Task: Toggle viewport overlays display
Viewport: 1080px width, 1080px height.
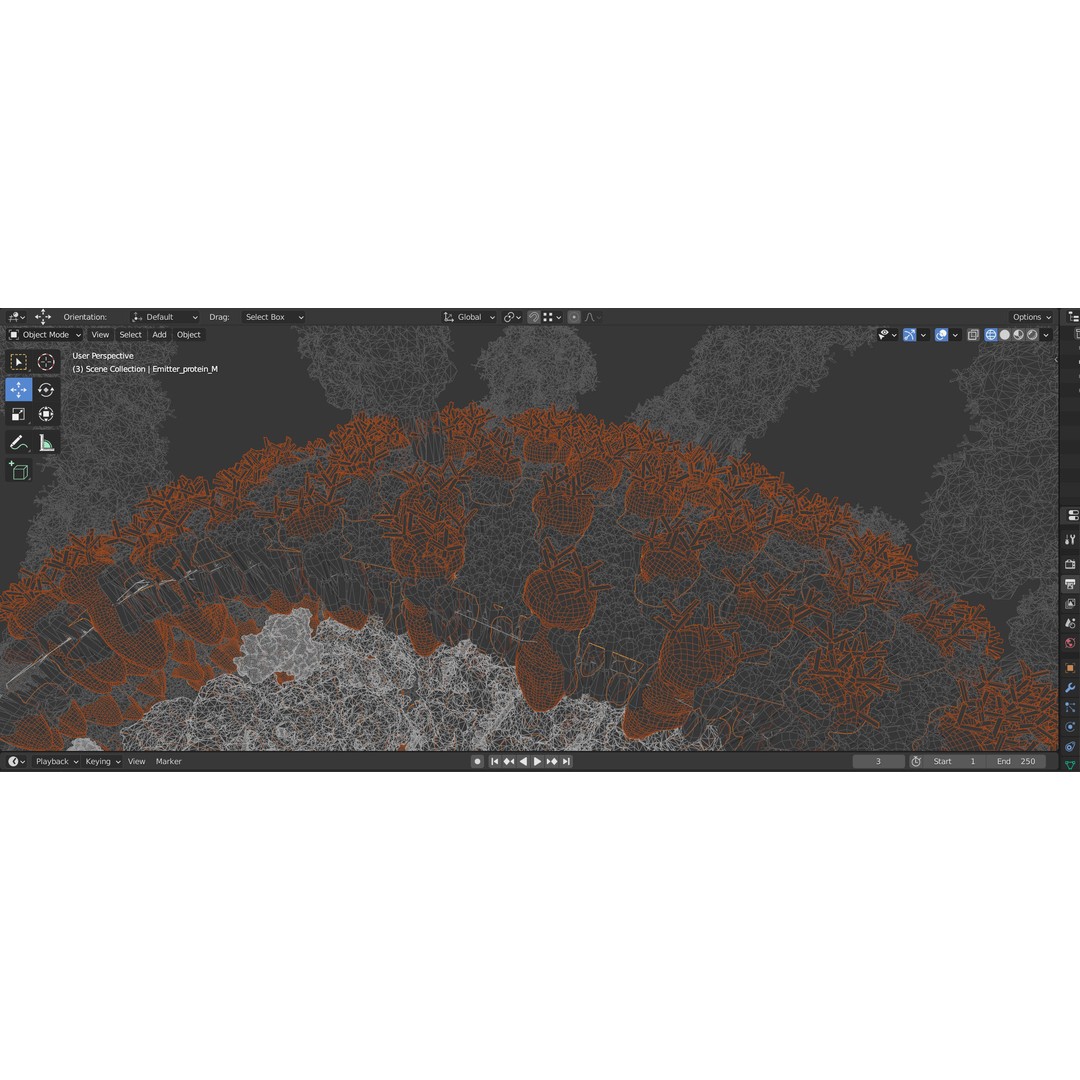Action: click(x=941, y=335)
